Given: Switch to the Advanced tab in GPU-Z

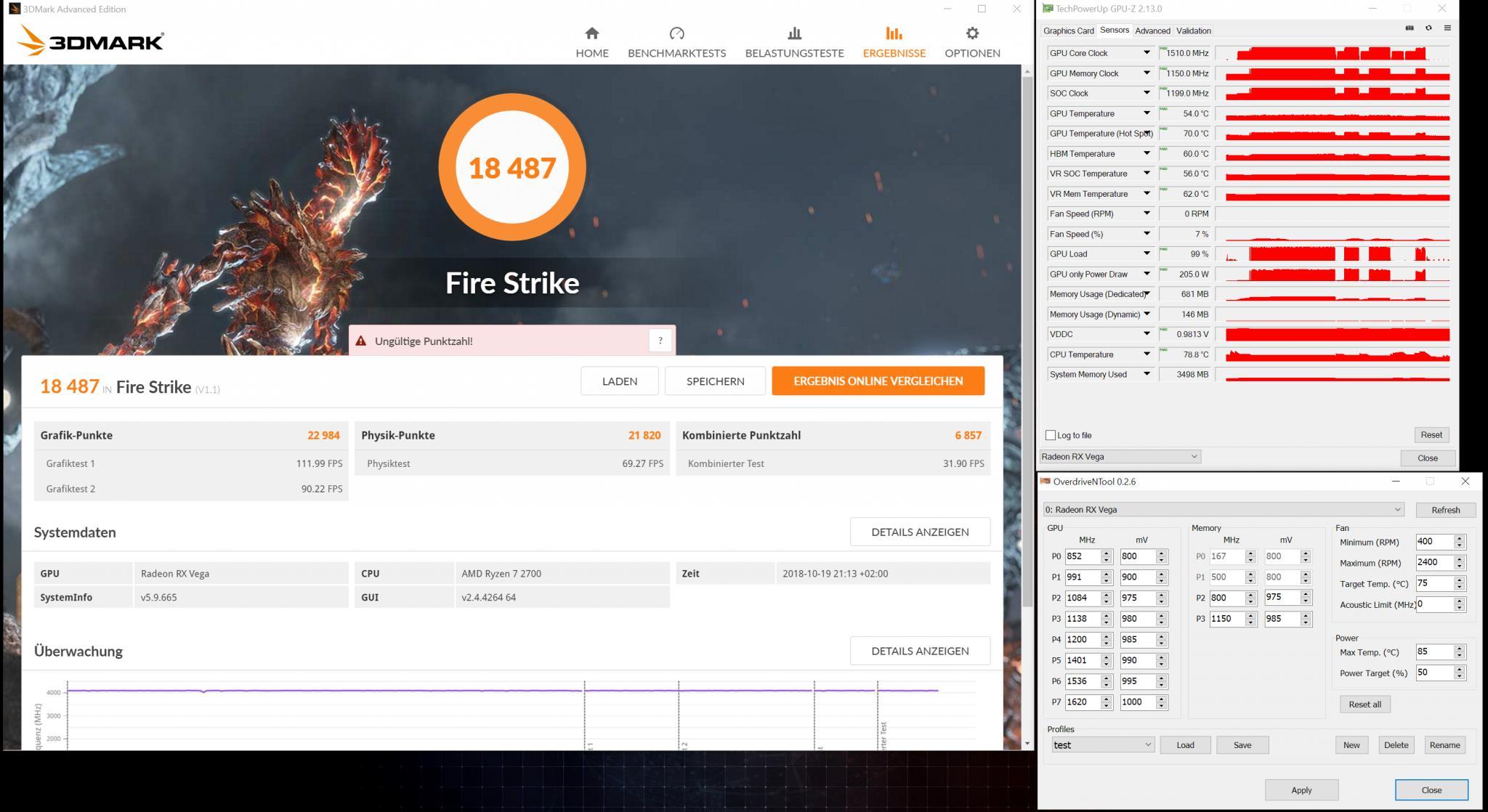Looking at the screenshot, I should [1152, 31].
